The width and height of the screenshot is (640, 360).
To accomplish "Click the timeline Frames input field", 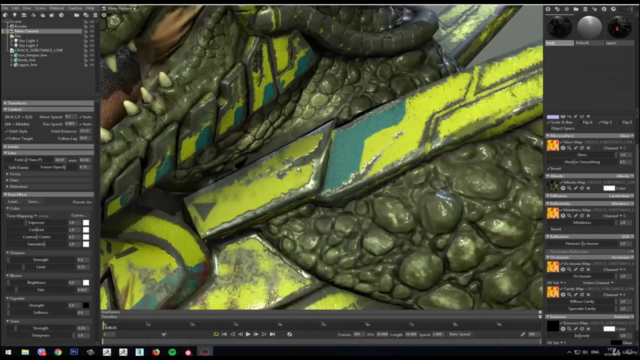I will (359, 334).
